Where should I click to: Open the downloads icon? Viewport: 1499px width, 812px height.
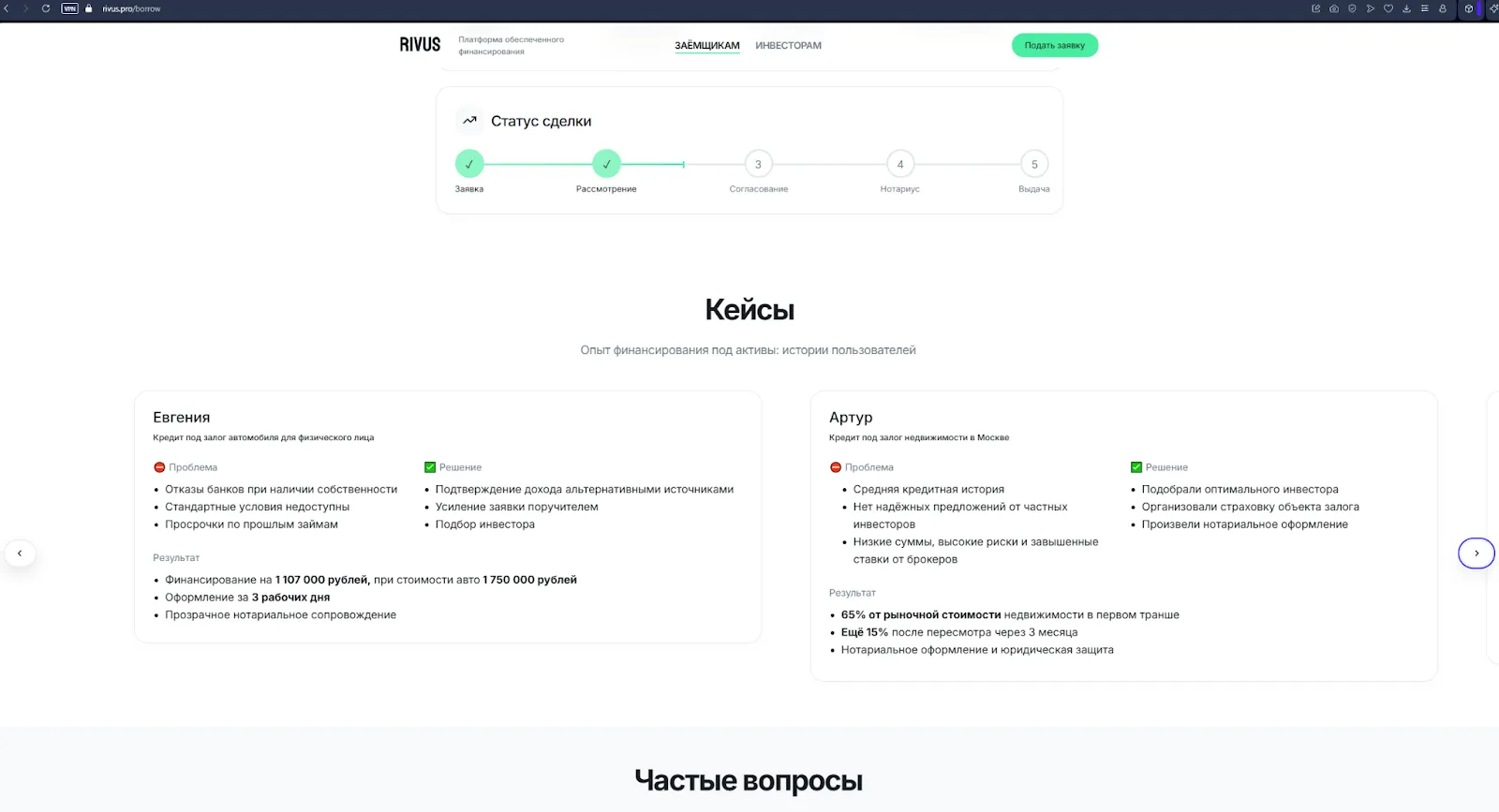[x=1406, y=8]
